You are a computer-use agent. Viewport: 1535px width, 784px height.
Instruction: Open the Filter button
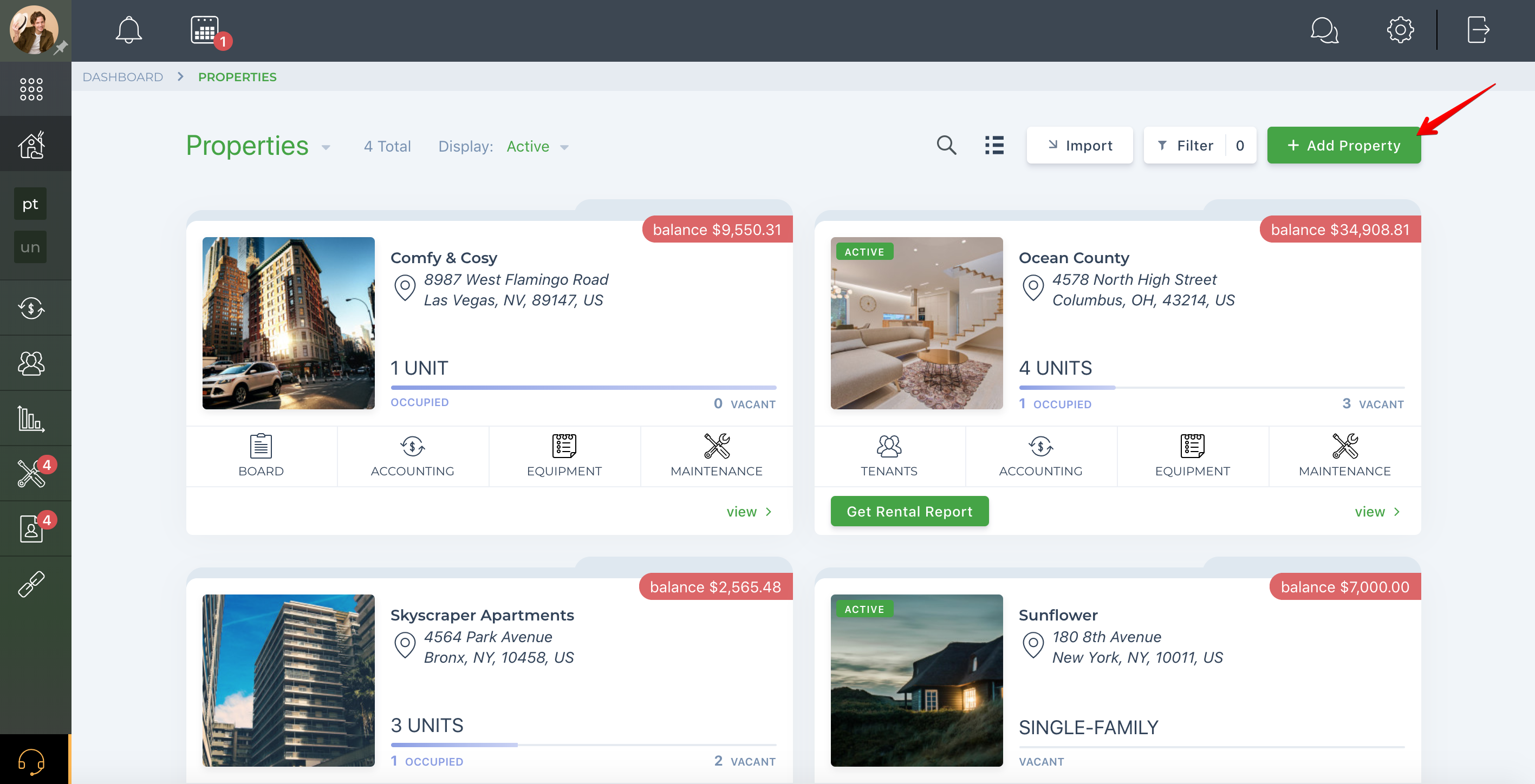click(1199, 145)
